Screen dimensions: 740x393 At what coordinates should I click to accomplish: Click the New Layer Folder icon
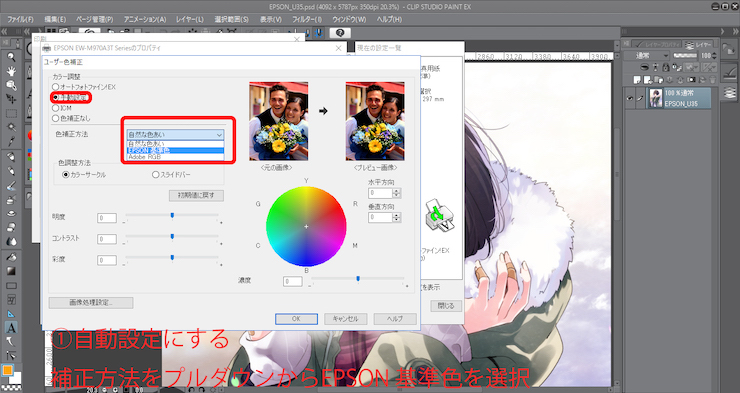[660, 80]
